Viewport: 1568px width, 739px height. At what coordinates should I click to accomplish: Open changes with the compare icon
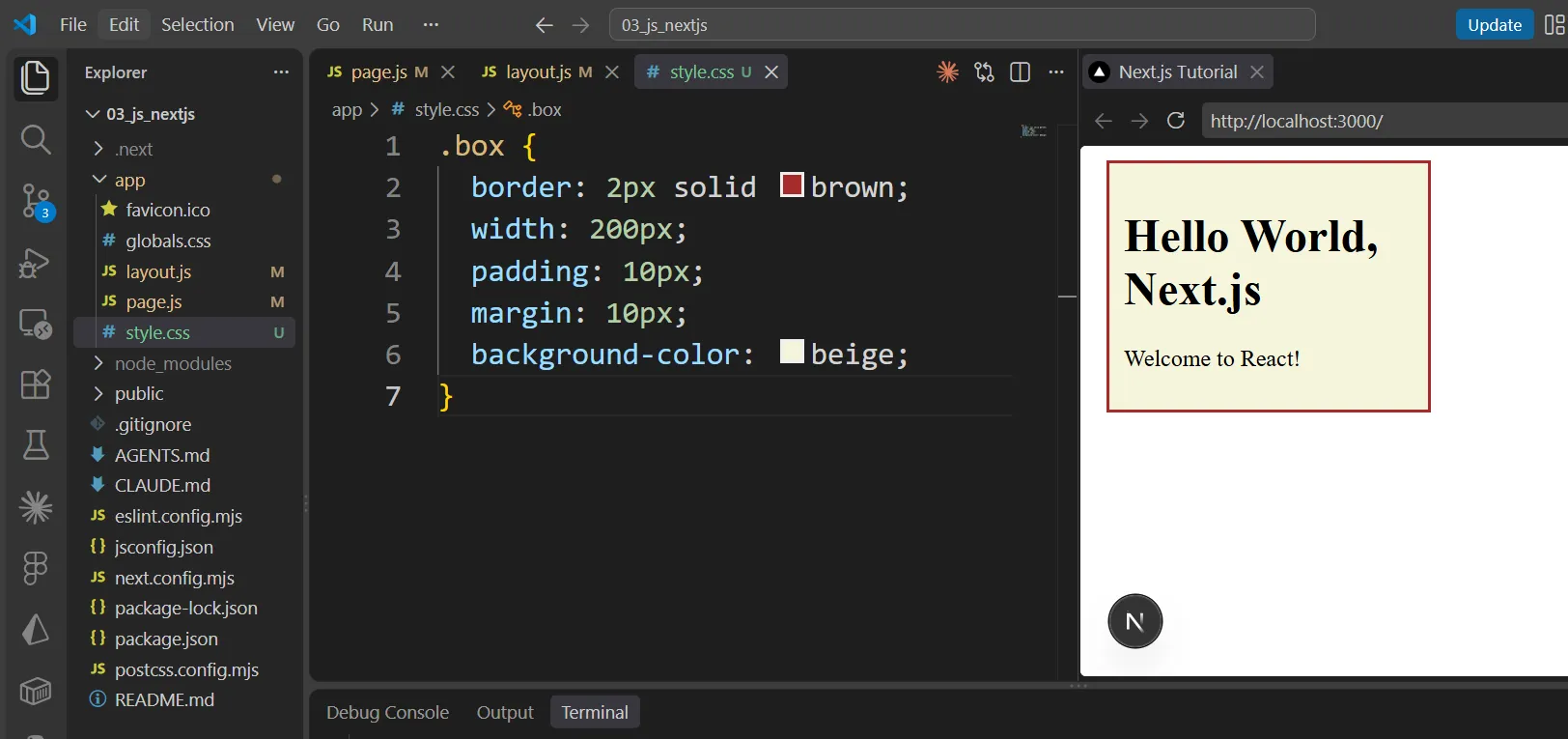[x=984, y=71]
